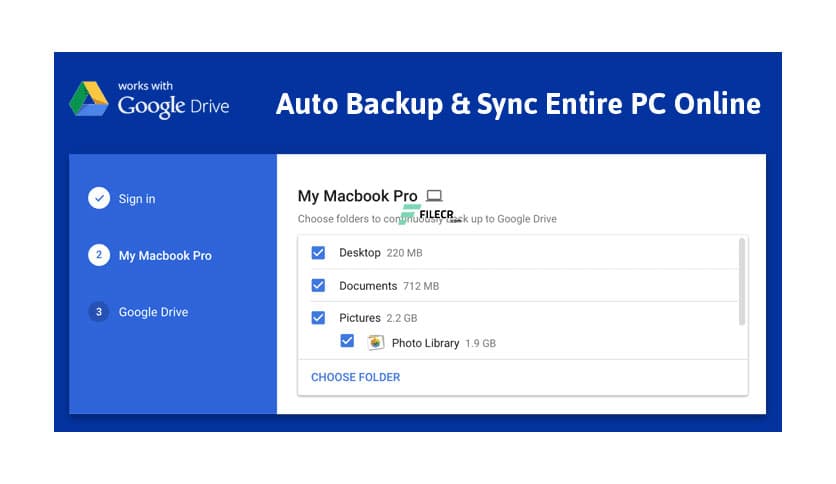Viewport: 836px width, 484px height.
Task: Open the Sign in step
Action: 137,199
